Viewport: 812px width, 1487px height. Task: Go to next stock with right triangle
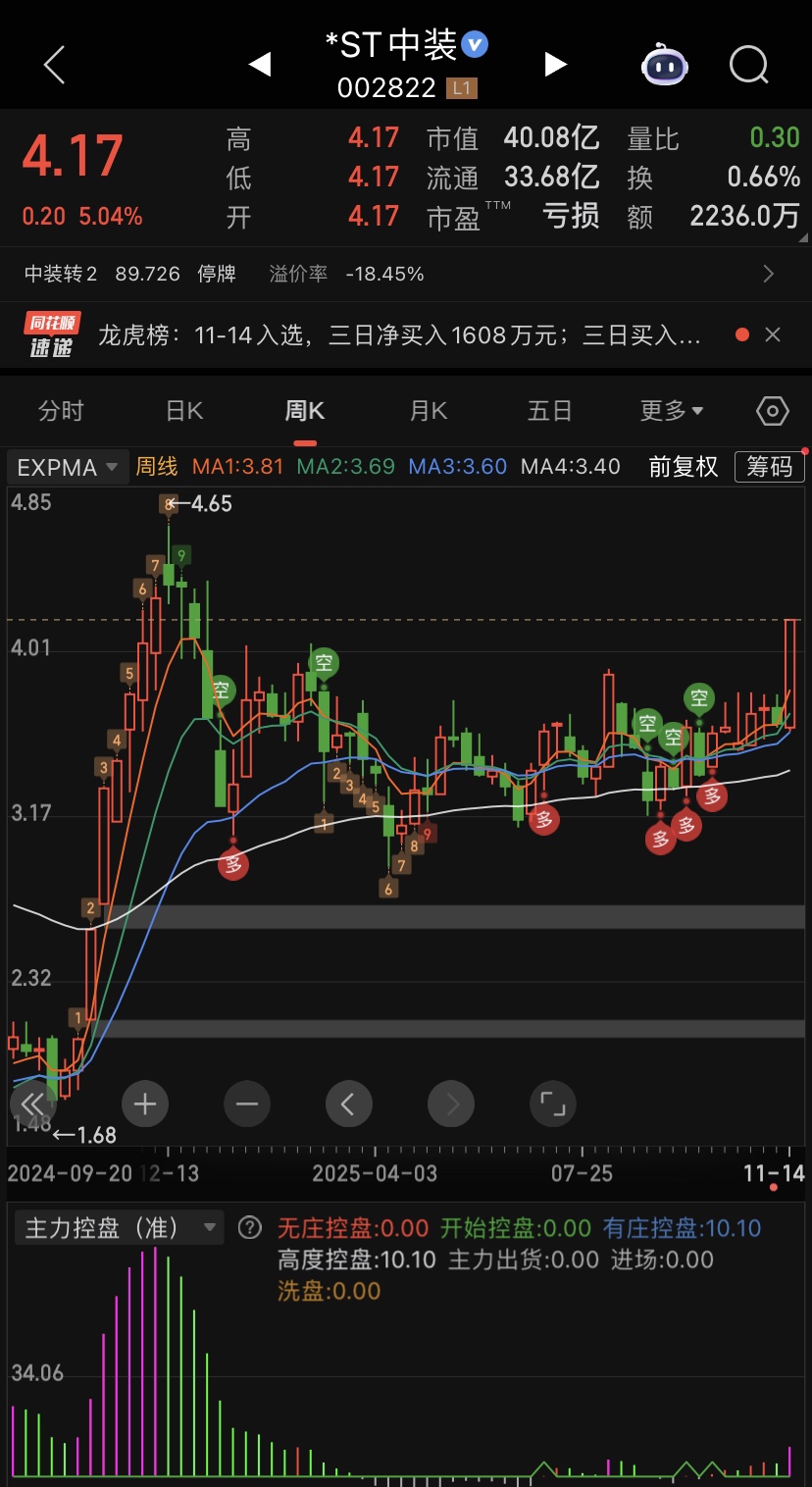click(555, 65)
